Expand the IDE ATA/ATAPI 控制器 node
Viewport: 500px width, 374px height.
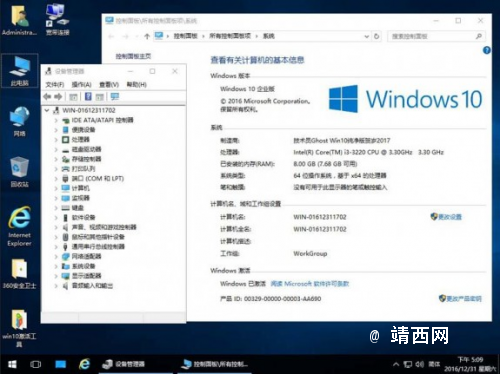click(x=56, y=120)
